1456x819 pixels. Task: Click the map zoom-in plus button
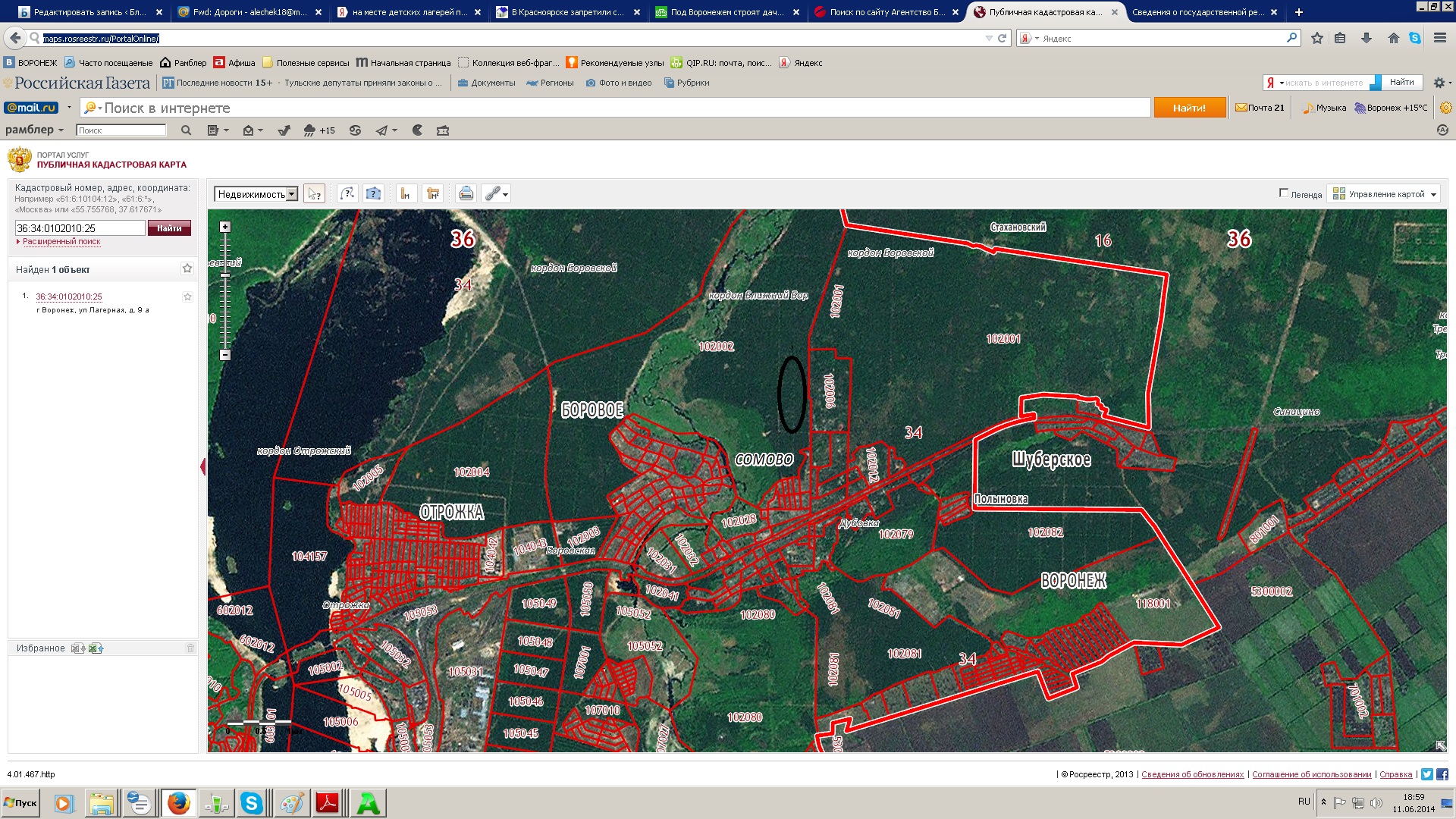coord(225,227)
